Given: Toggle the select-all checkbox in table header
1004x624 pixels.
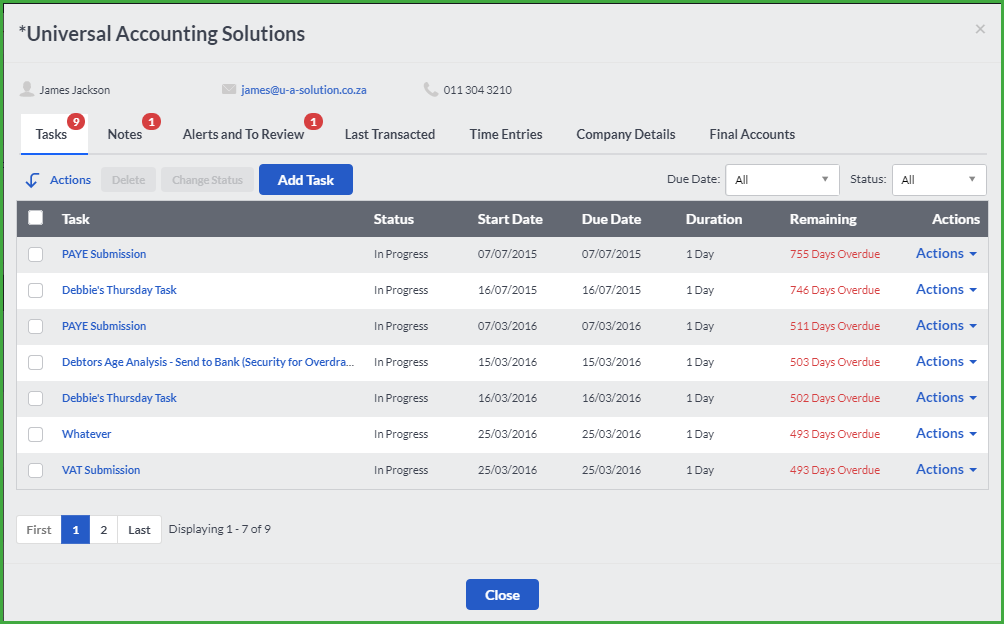Looking at the screenshot, I should [x=36, y=218].
